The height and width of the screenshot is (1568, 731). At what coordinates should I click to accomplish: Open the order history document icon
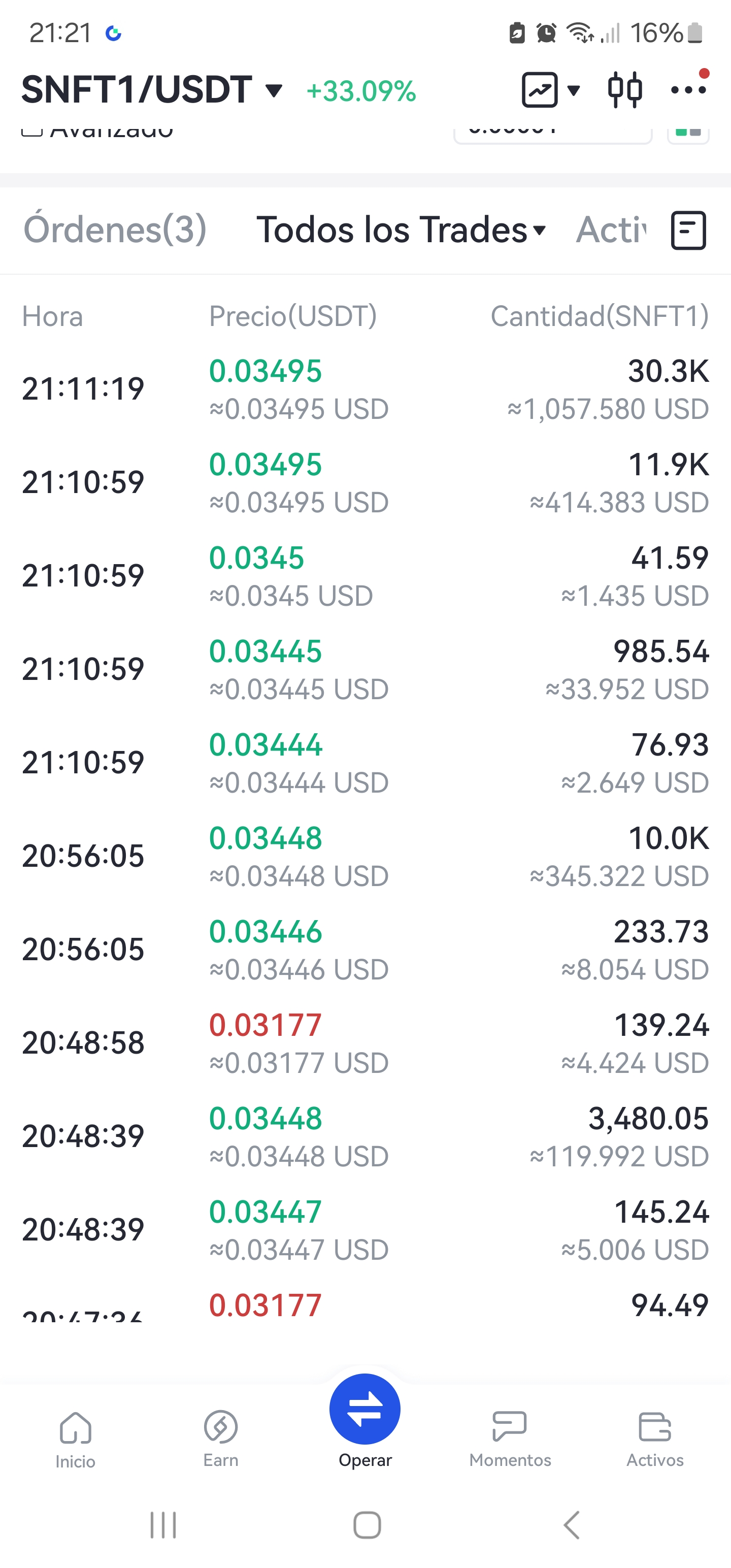pos(688,230)
